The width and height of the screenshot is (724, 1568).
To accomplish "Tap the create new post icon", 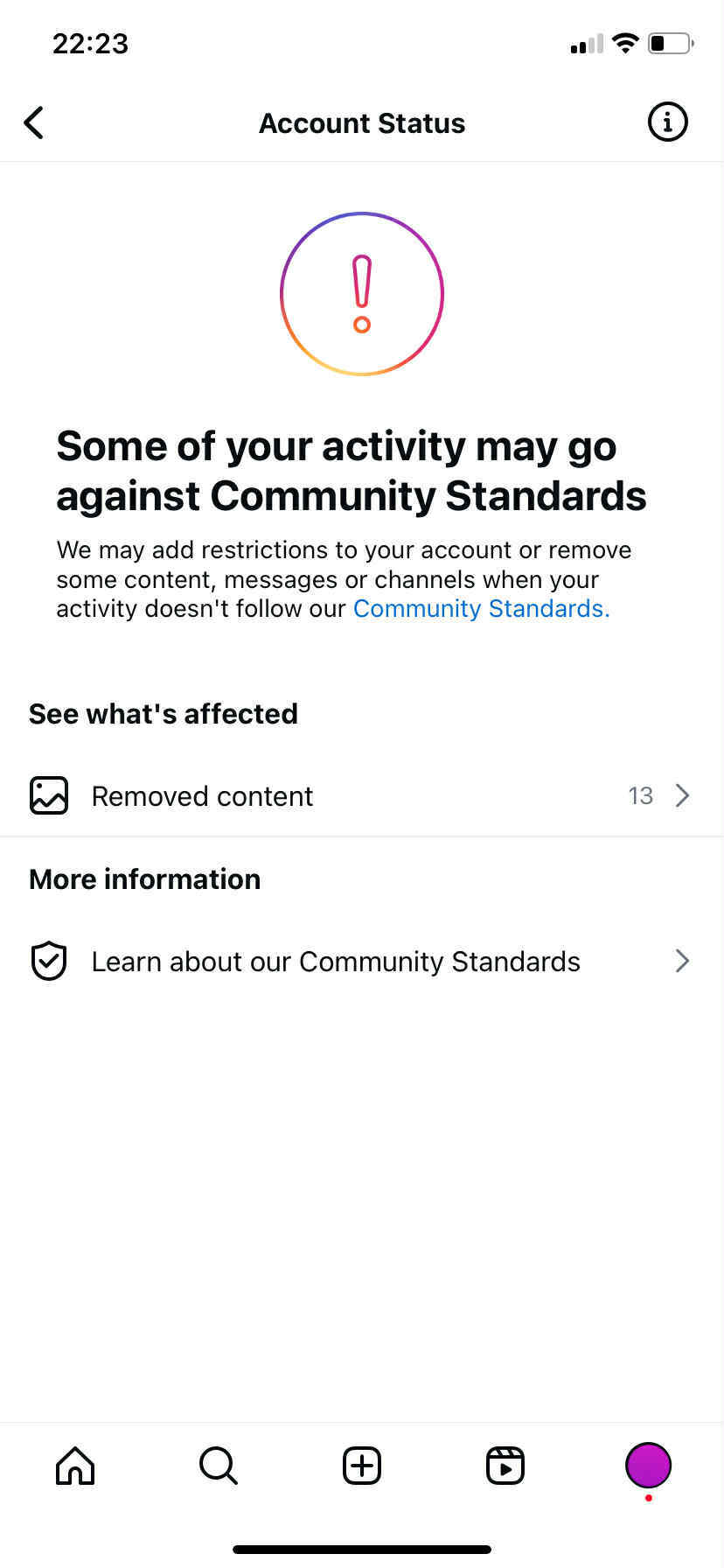I will coord(362,1465).
